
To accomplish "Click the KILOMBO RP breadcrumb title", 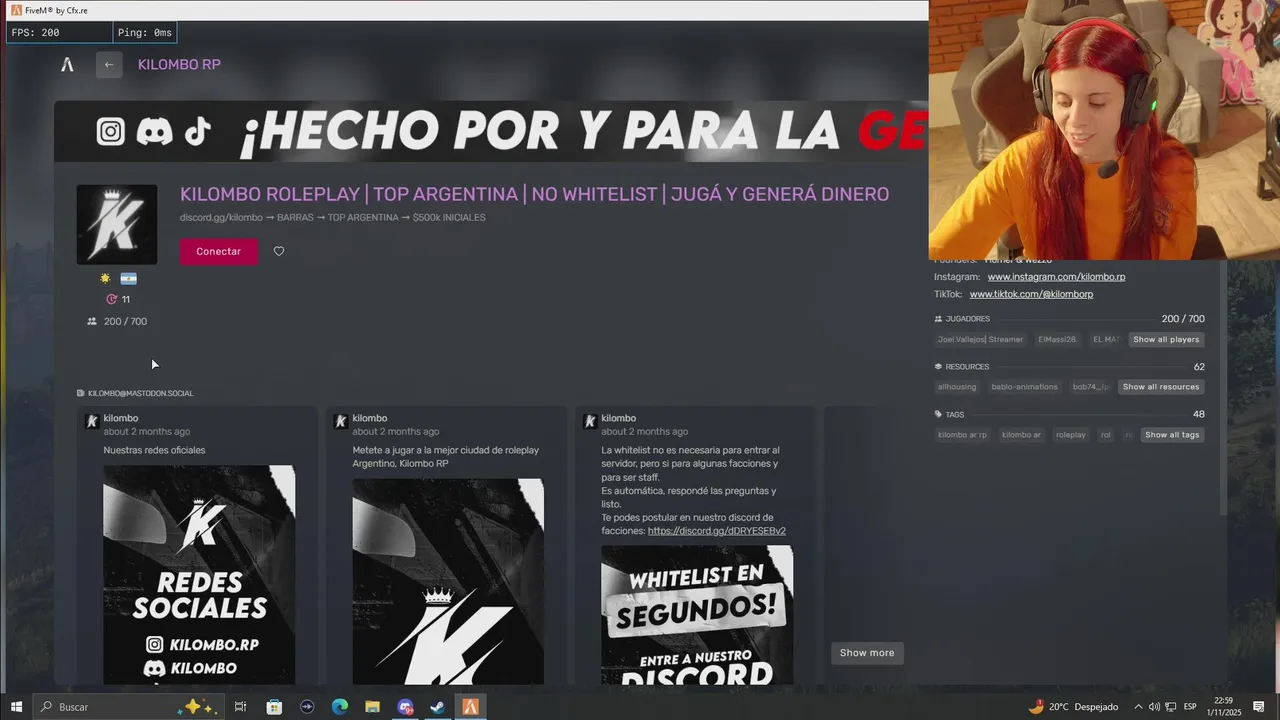I will click(179, 65).
